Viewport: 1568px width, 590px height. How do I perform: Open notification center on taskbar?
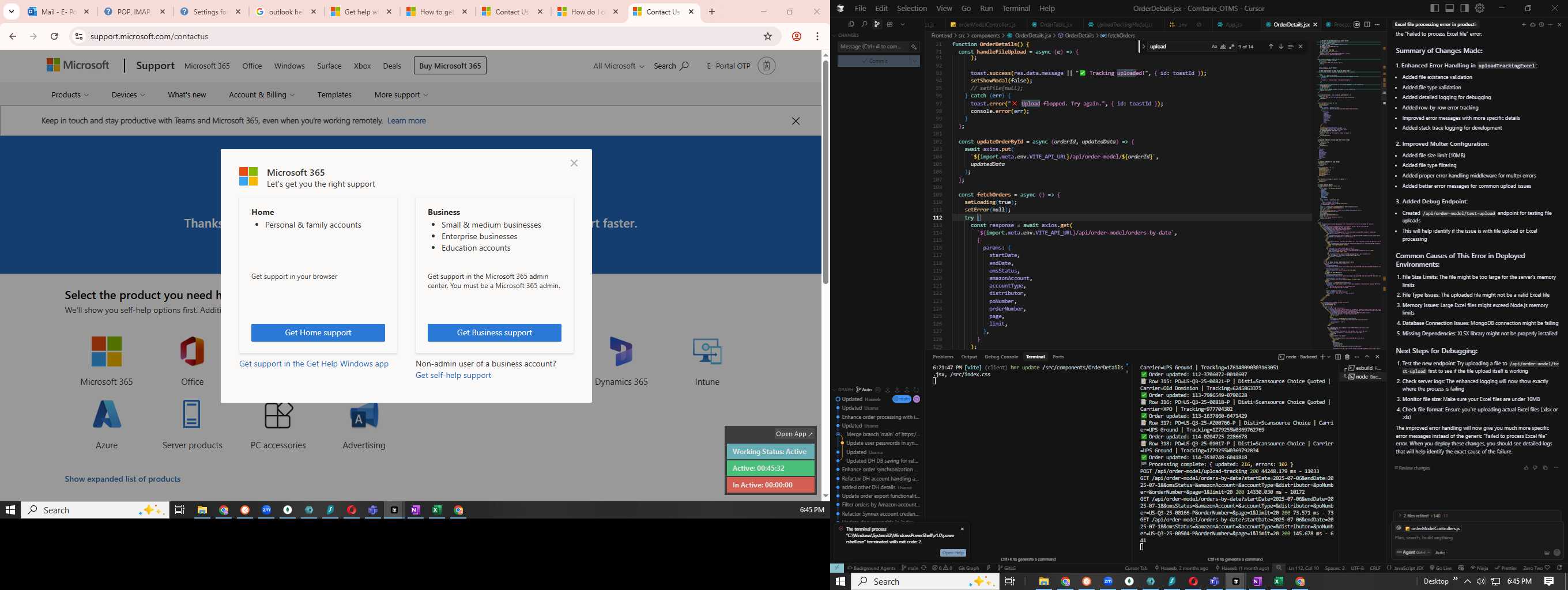1549,581
